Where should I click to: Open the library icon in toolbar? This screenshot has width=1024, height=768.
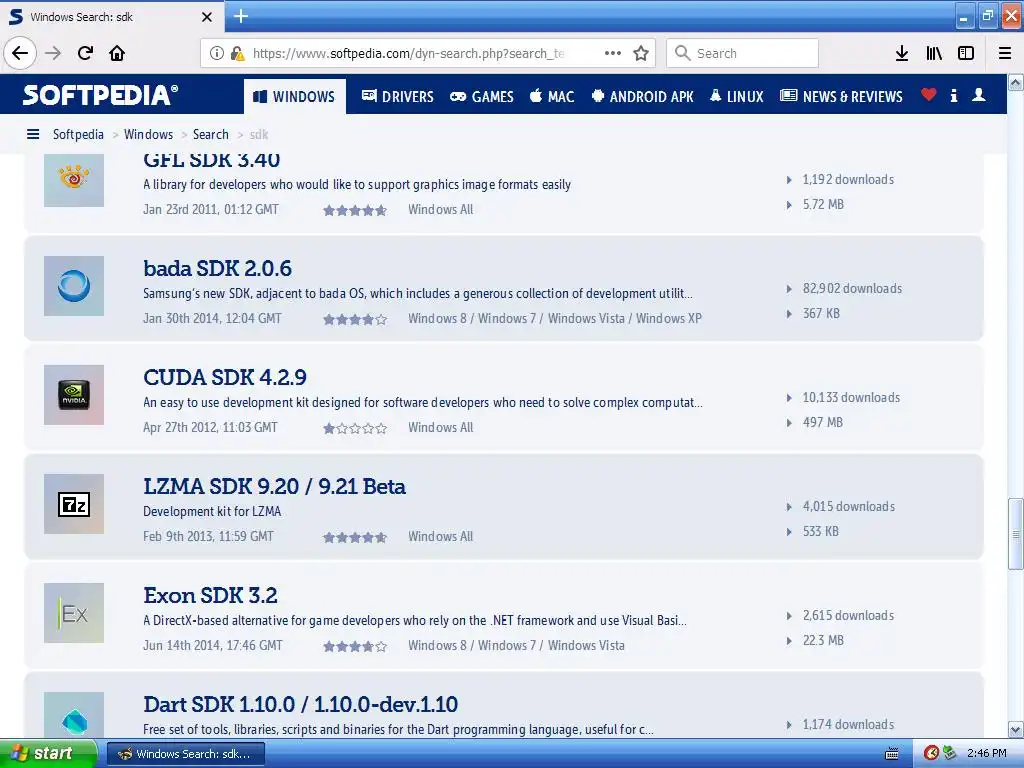click(934, 53)
